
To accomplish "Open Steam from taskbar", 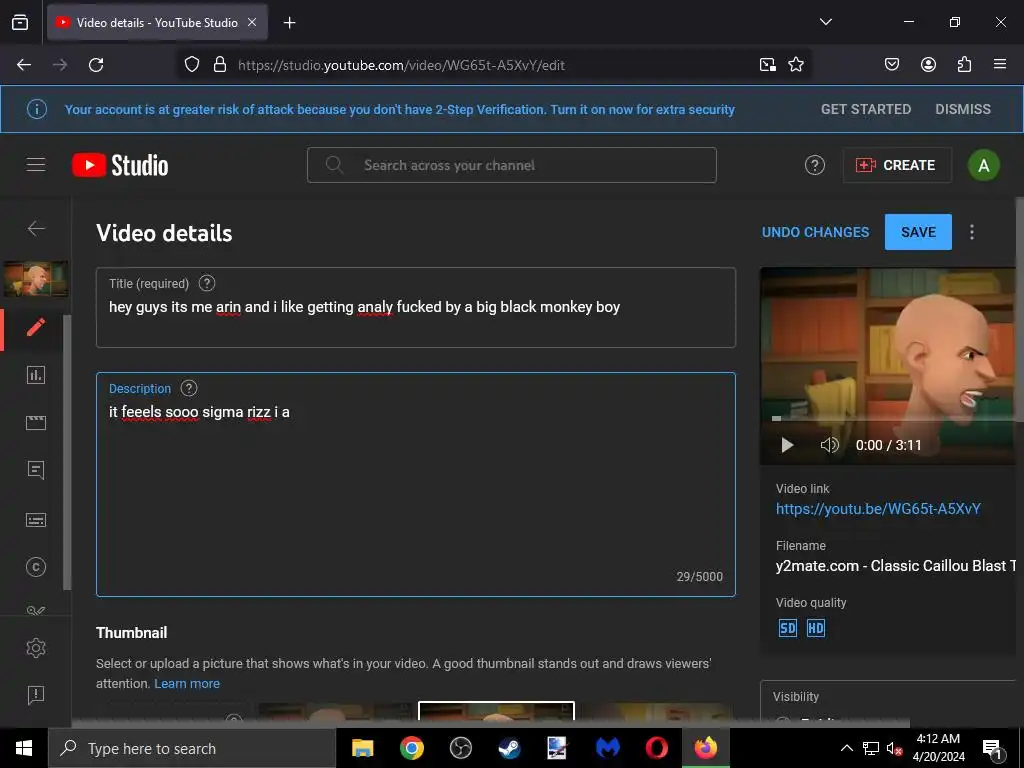I will click(x=509, y=748).
